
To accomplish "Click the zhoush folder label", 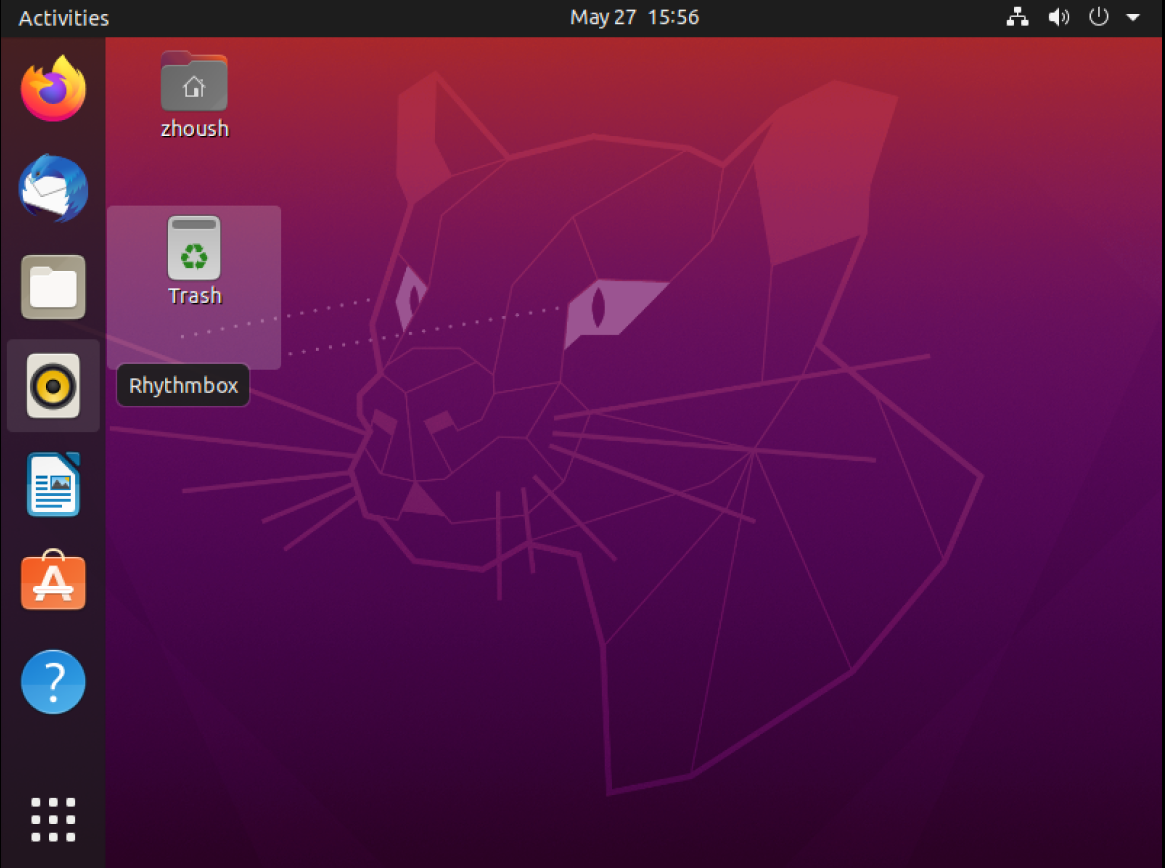I will point(195,129).
